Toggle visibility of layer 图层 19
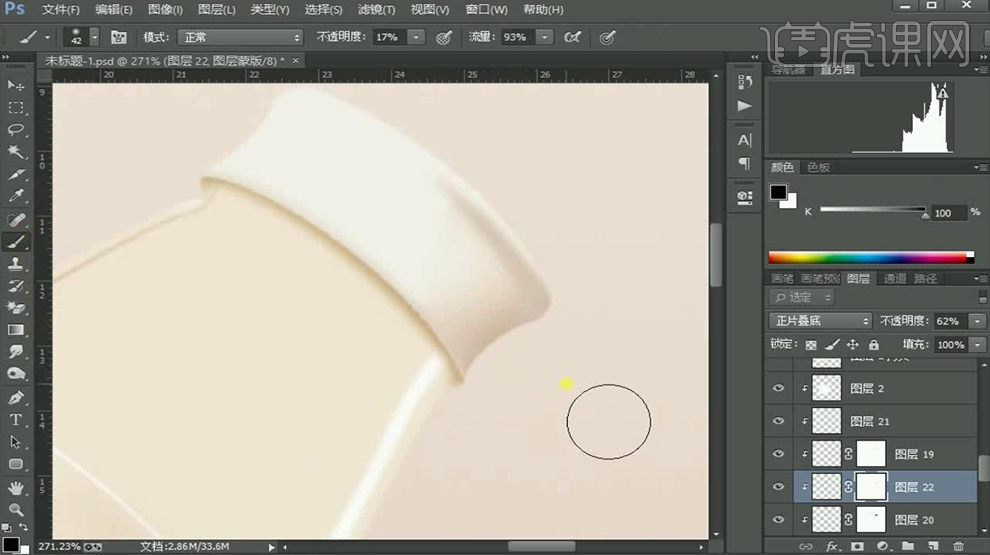Screen dimensions: 990x555 click(779, 454)
